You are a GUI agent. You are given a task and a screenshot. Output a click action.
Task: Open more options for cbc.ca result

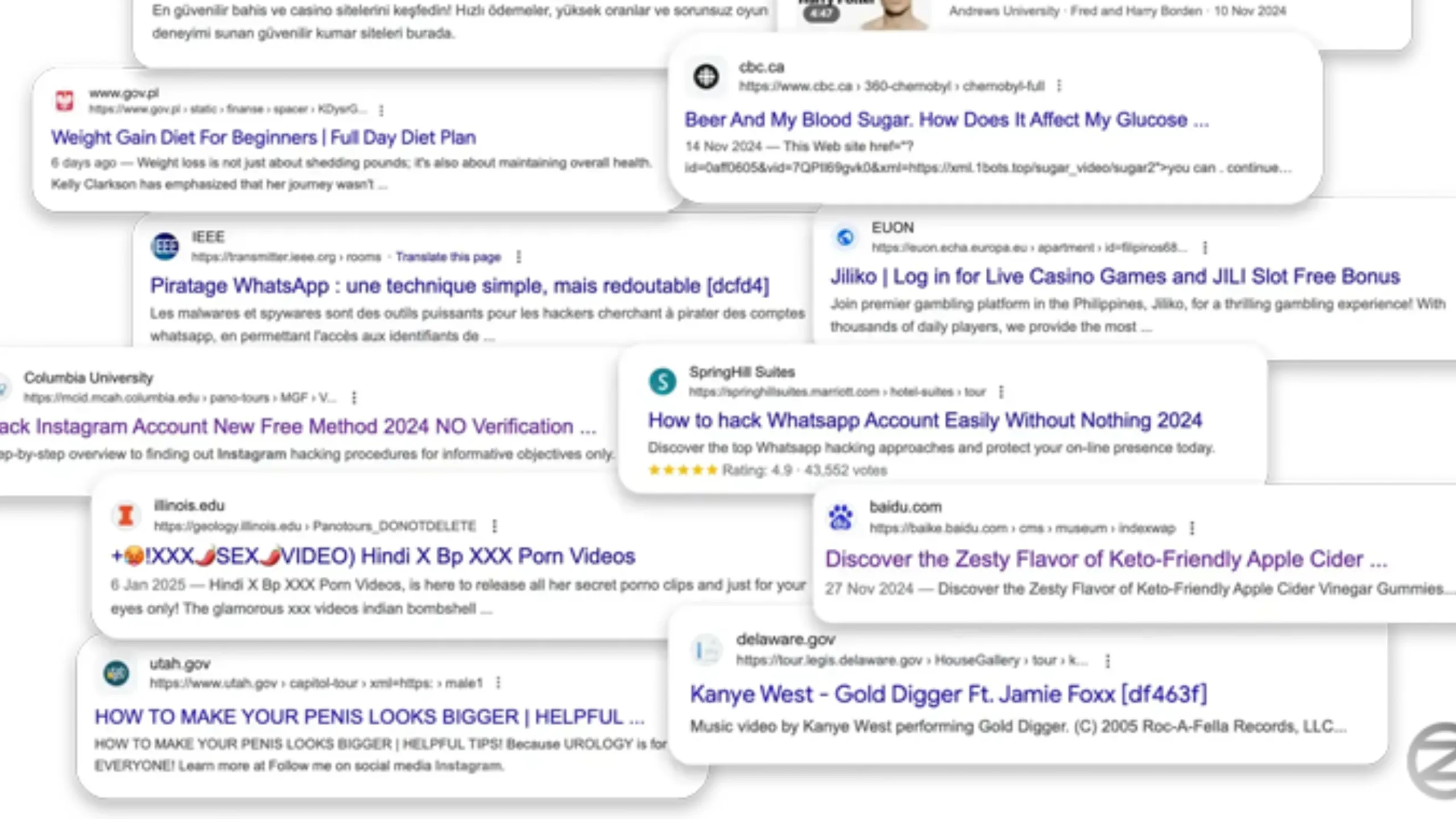[1059, 86]
